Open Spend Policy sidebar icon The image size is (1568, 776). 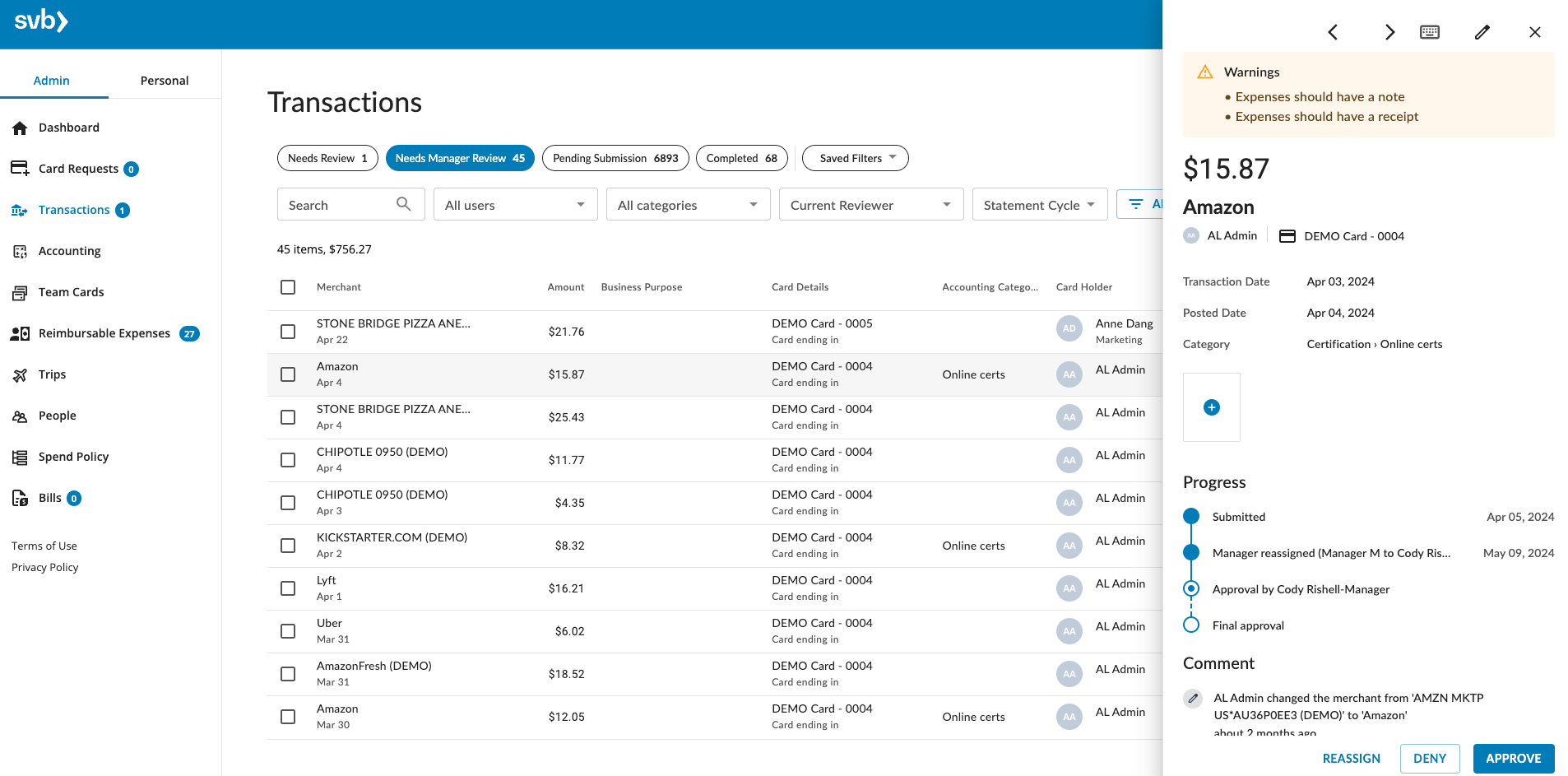[20, 457]
